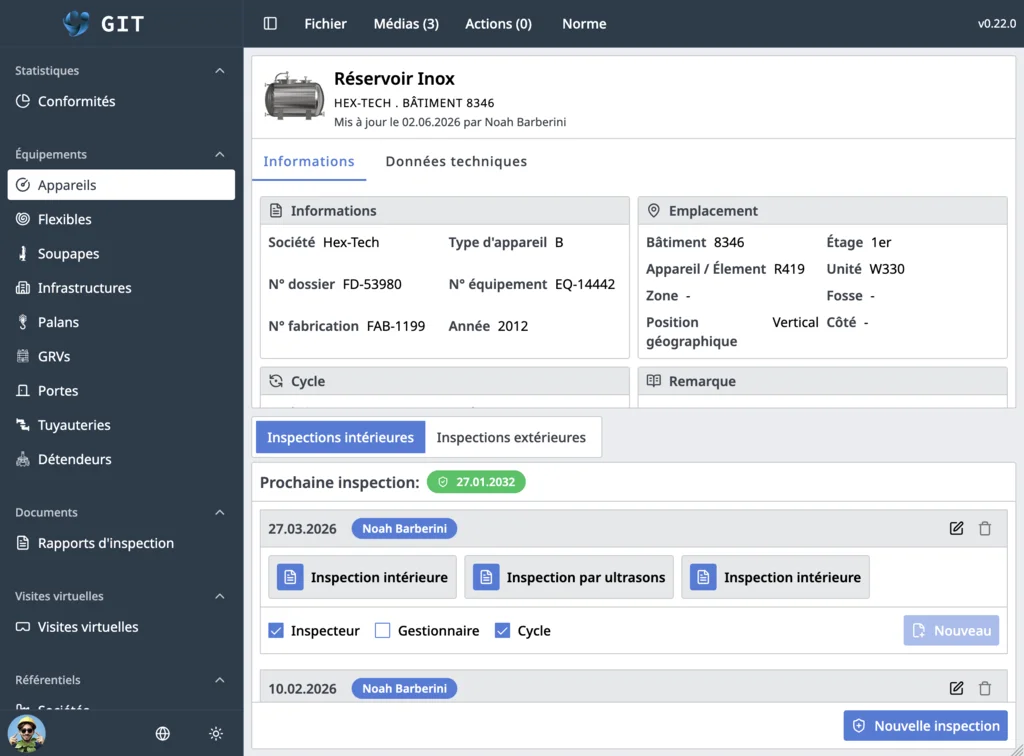
Task: Open Portes equipment list
Action: pos(121,390)
